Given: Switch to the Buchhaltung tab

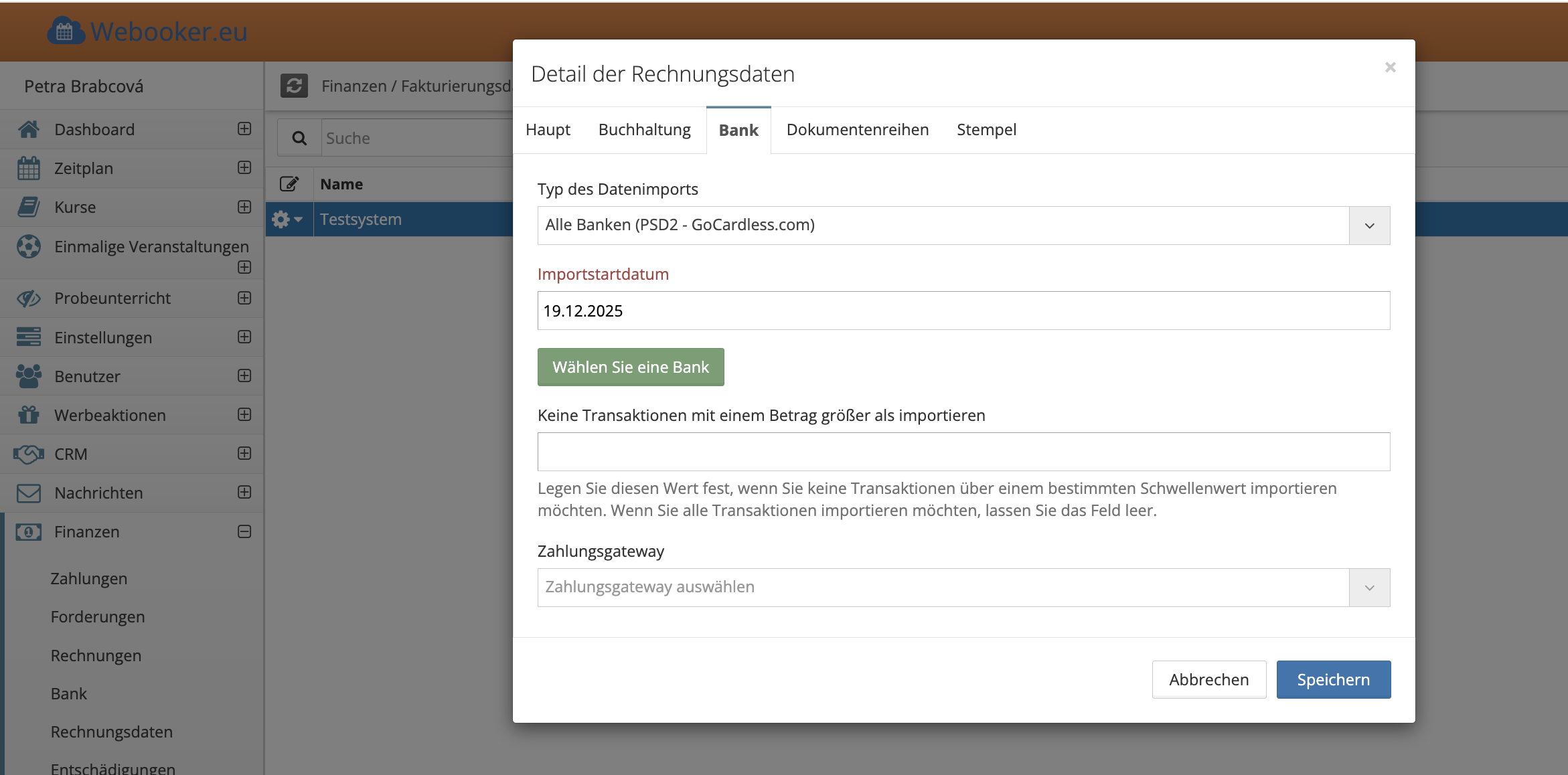Looking at the screenshot, I should click(644, 130).
